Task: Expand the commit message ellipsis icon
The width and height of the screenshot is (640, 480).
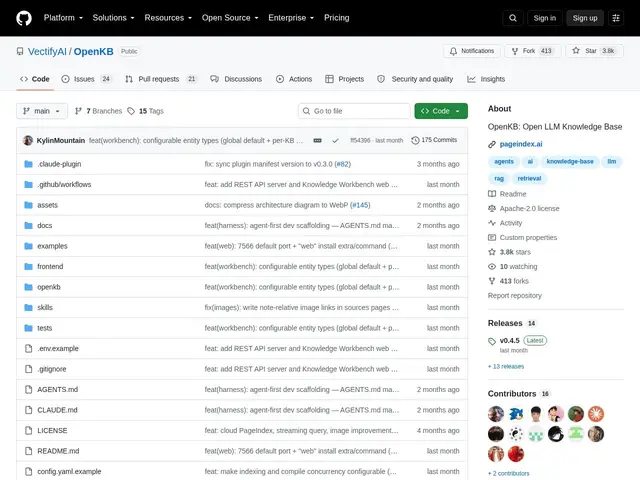Action: (x=317, y=140)
